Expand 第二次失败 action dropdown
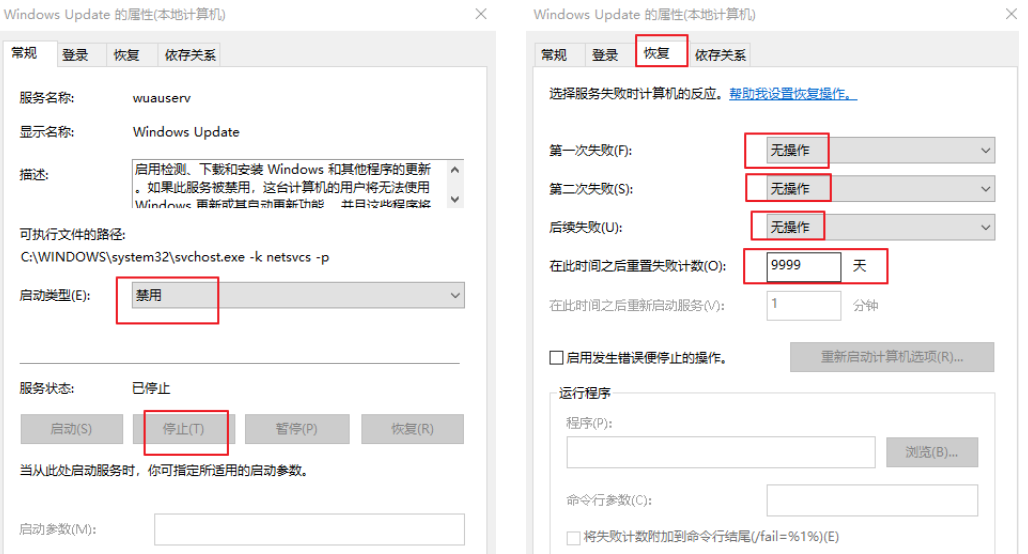The height and width of the screenshot is (554, 1028). pos(880,189)
